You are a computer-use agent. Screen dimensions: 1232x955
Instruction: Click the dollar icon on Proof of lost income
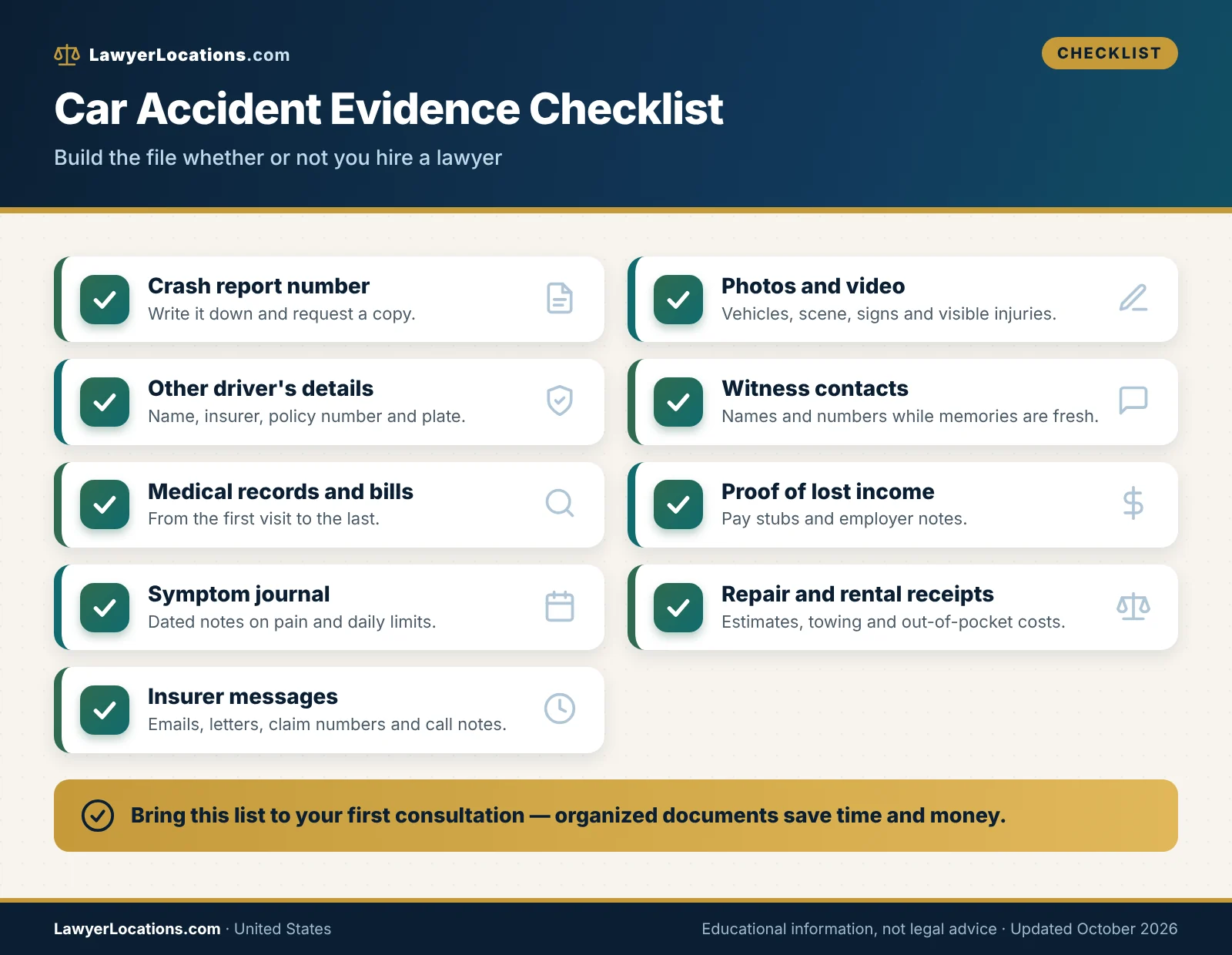tap(1133, 504)
